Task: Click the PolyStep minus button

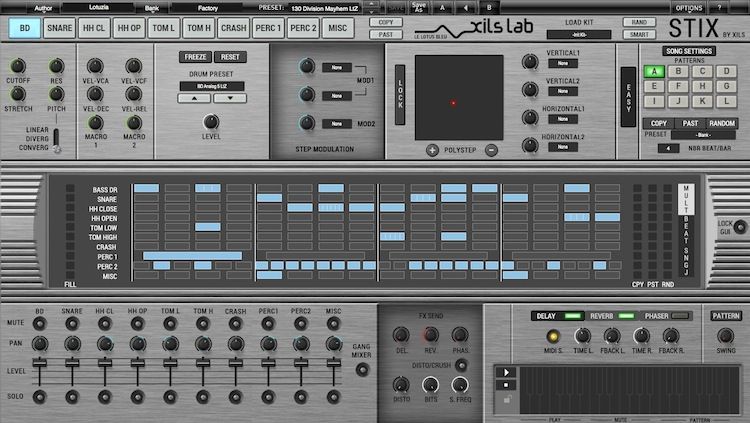Action: pyautogui.click(x=491, y=150)
